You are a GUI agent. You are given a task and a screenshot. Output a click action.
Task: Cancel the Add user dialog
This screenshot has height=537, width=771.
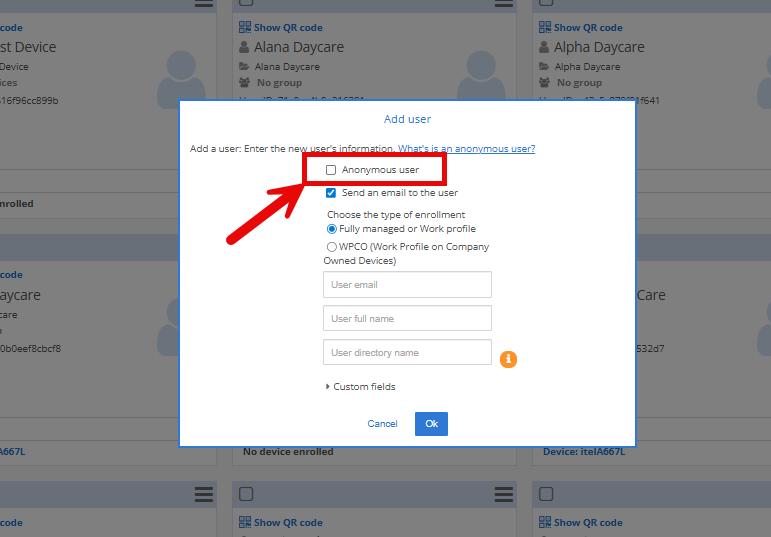[382, 424]
